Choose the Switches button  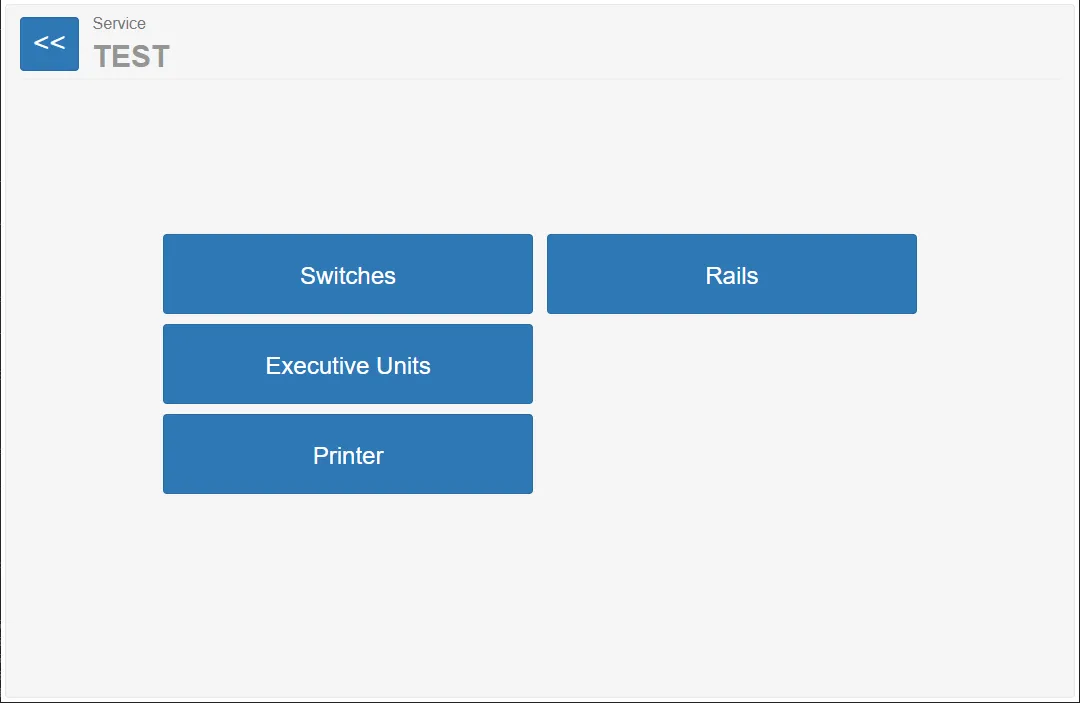point(348,274)
